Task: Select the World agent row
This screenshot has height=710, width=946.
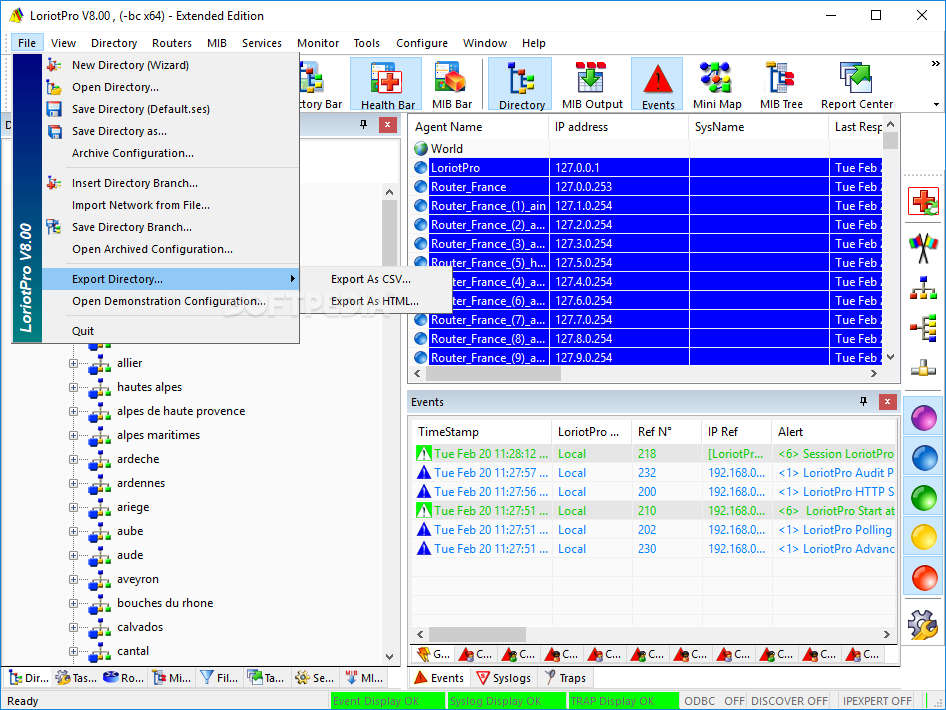Action: click(x=647, y=148)
